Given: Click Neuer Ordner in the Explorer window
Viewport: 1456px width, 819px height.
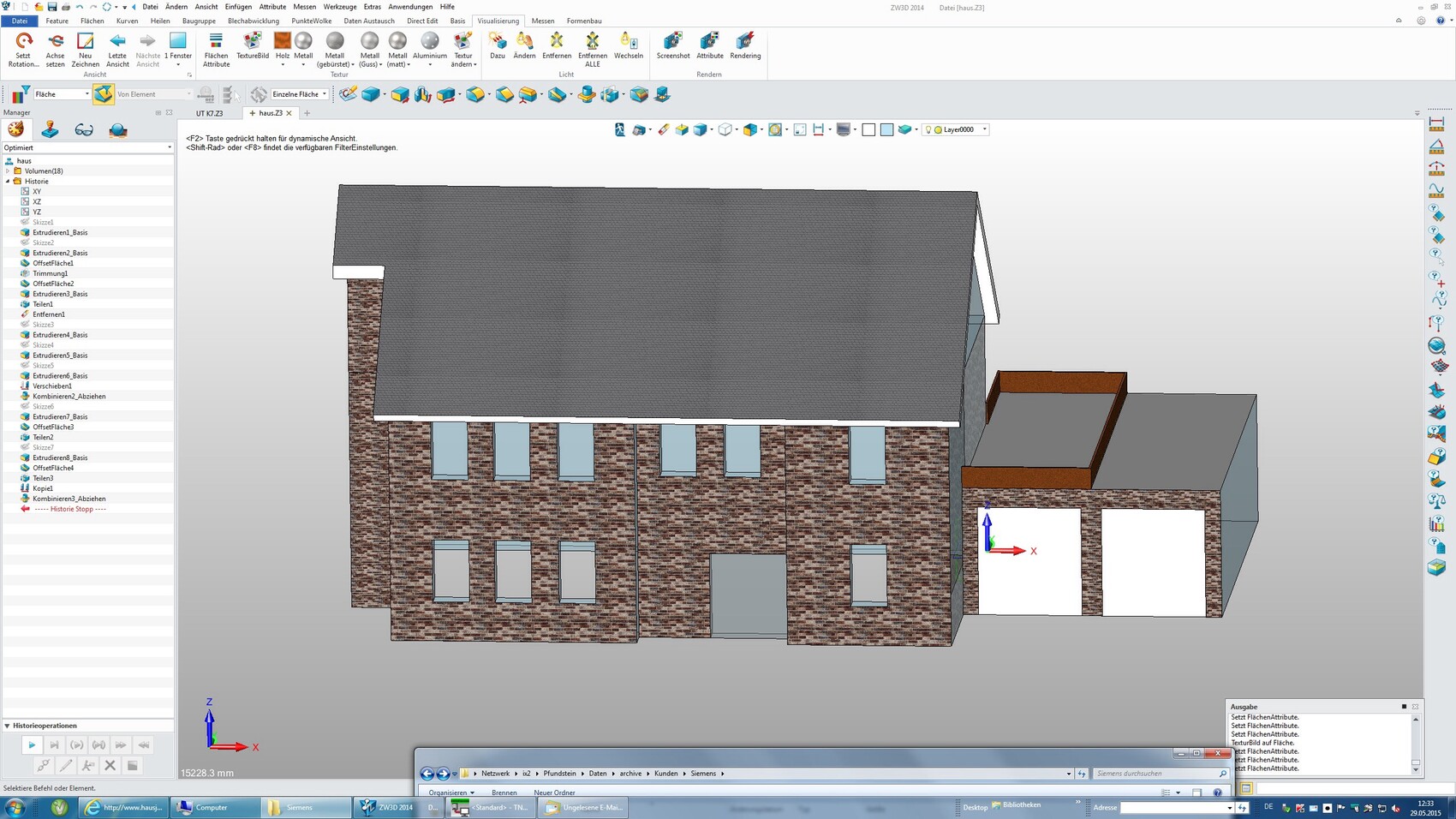Looking at the screenshot, I should click(554, 792).
